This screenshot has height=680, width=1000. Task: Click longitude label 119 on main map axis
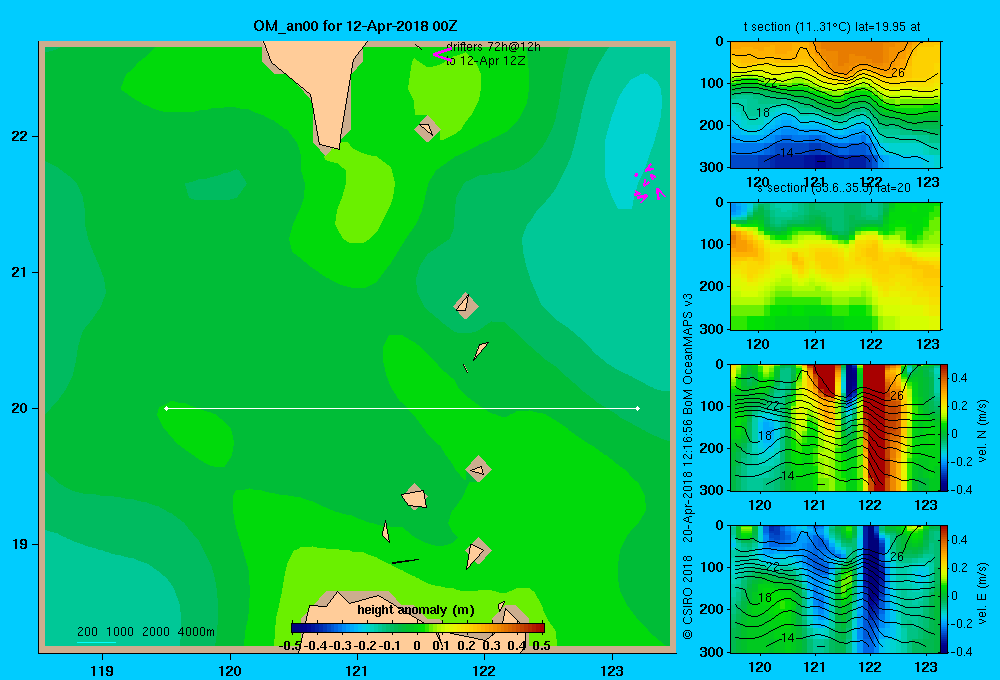pyautogui.click(x=102, y=670)
